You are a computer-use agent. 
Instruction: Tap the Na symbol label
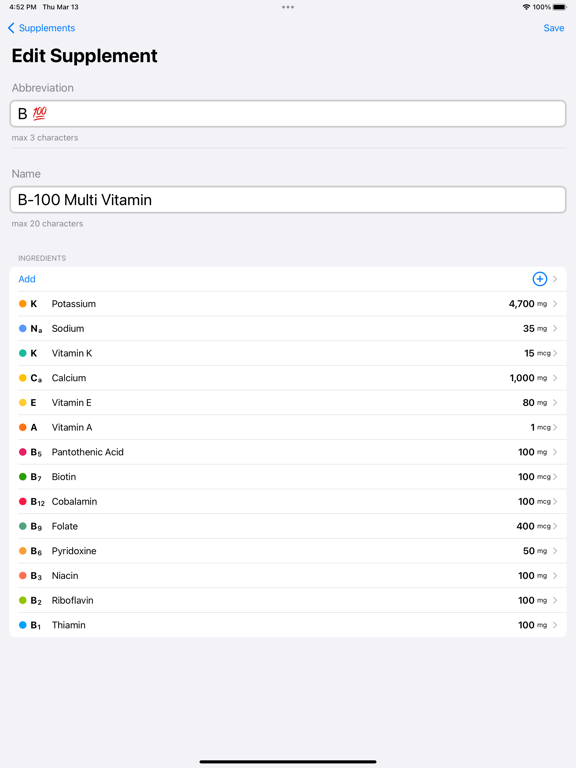point(36,328)
